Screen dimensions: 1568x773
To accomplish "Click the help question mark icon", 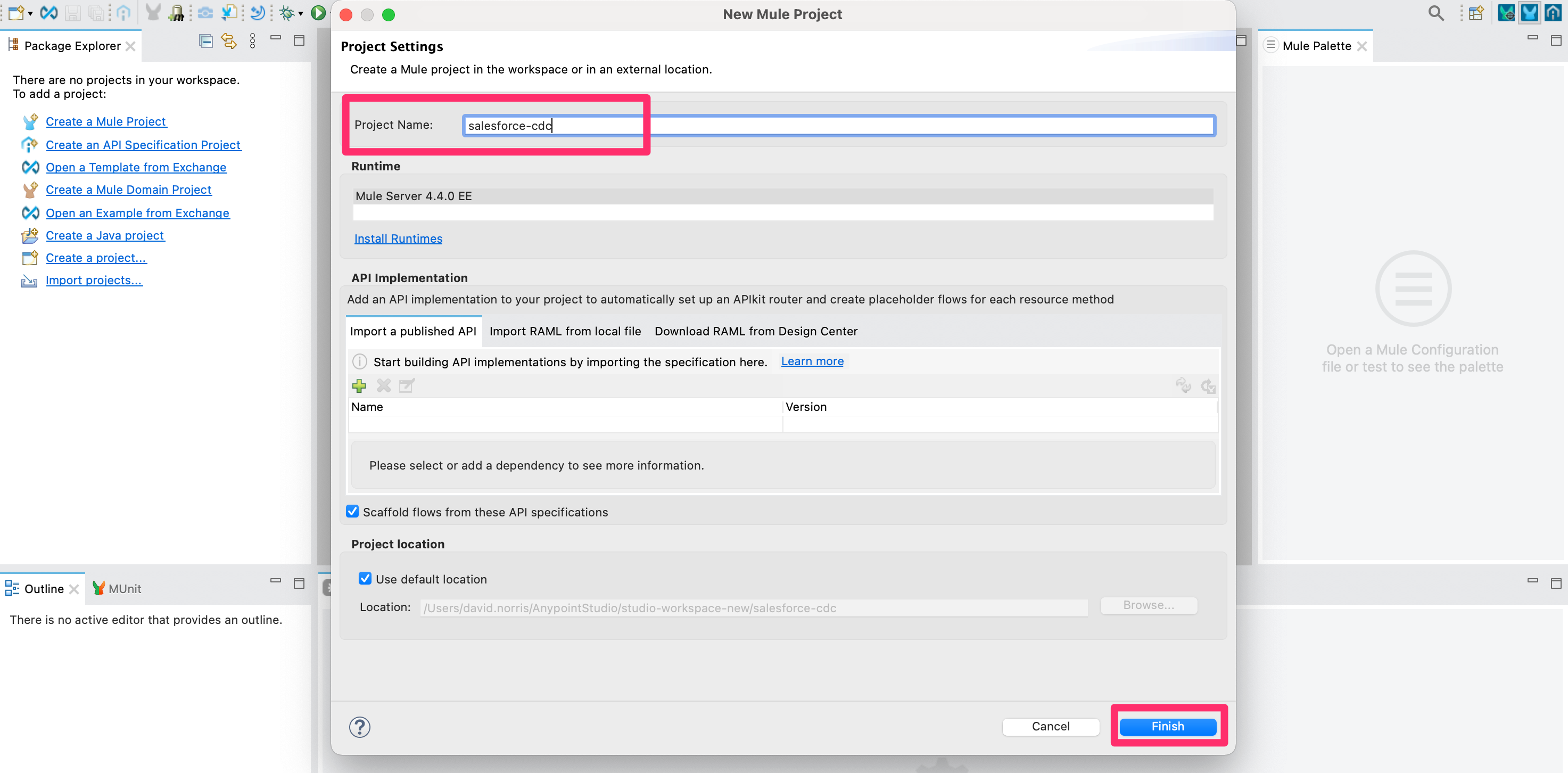I will [x=359, y=727].
